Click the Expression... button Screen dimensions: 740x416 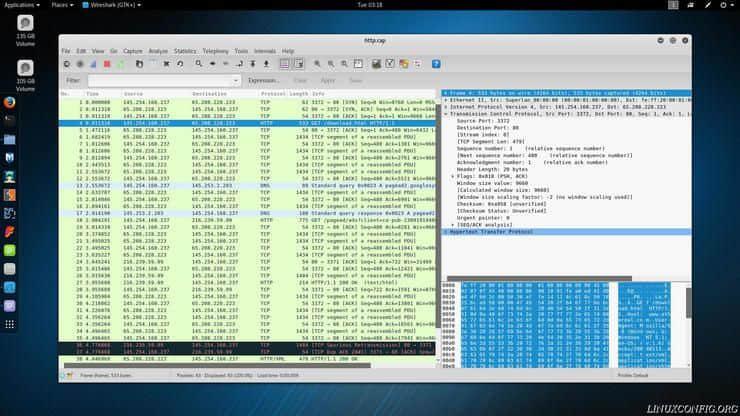(264, 80)
